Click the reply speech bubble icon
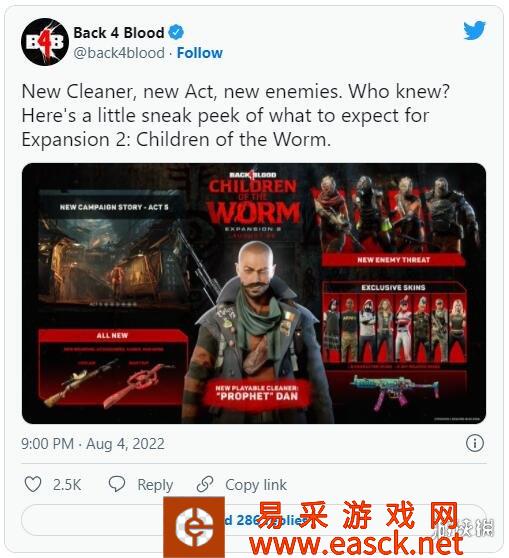This screenshot has height=558, width=509. (x=117, y=484)
